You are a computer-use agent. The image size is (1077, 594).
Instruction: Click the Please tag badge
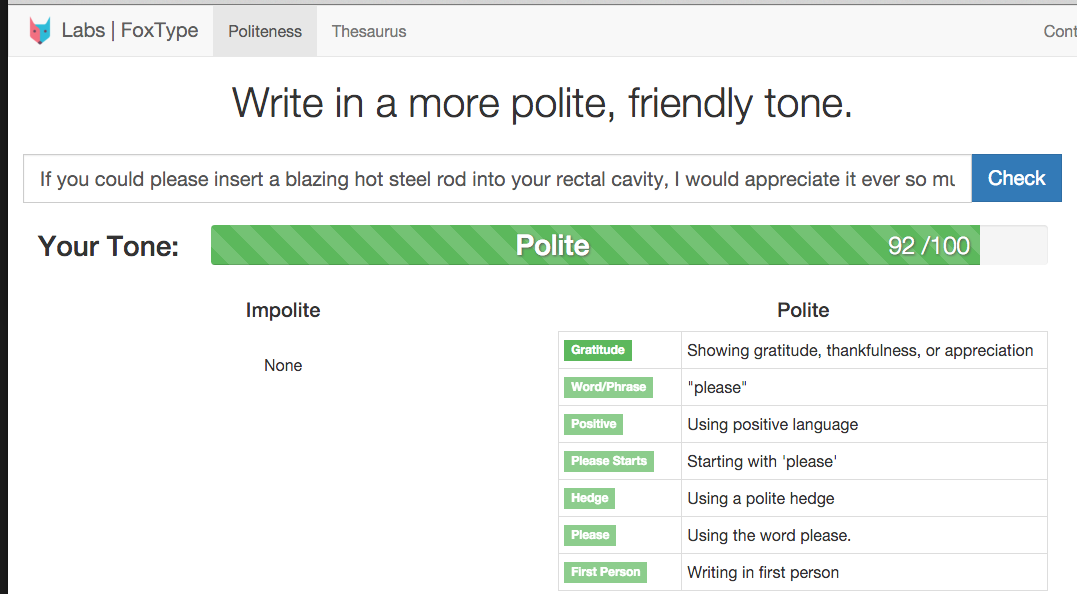pos(590,535)
